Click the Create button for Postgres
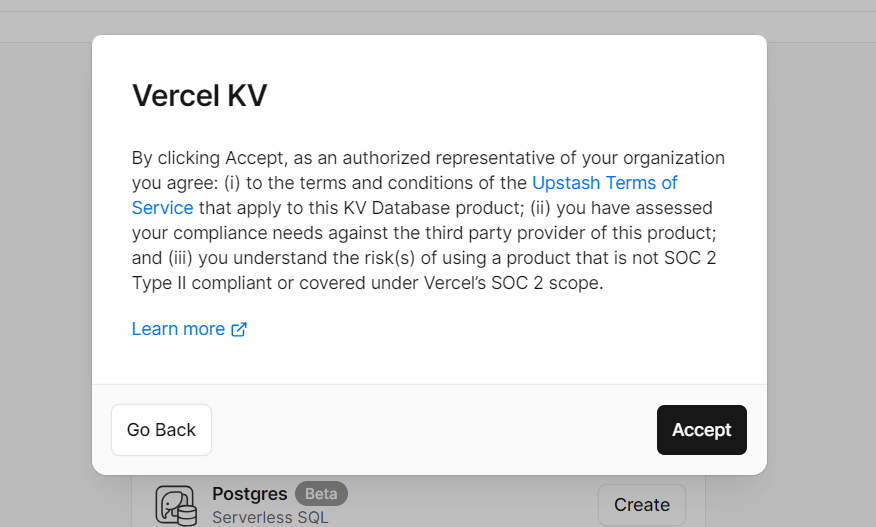876x527 pixels. coord(642,505)
